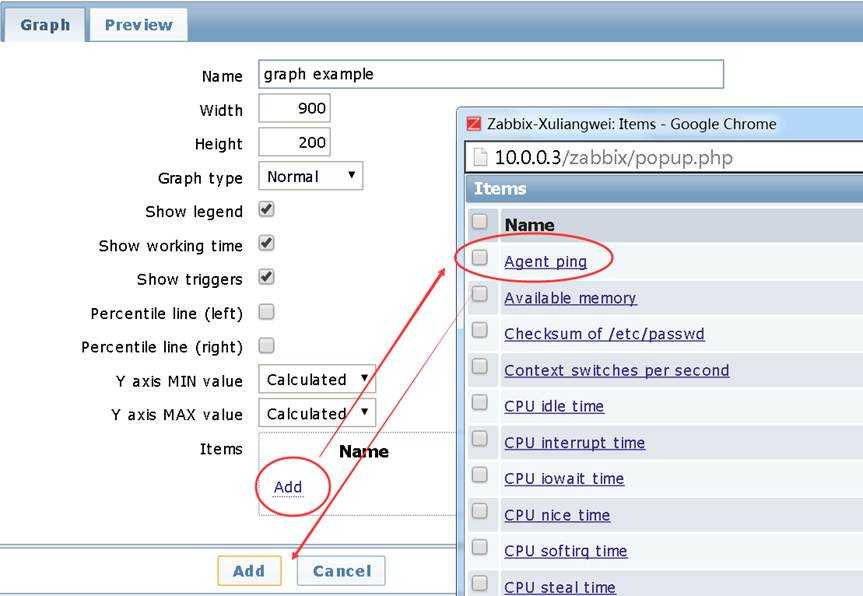This screenshot has height=596, width=863.
Task: Check the Checksum of /etc/passwd checkbox
Action: tap(479, 330)
